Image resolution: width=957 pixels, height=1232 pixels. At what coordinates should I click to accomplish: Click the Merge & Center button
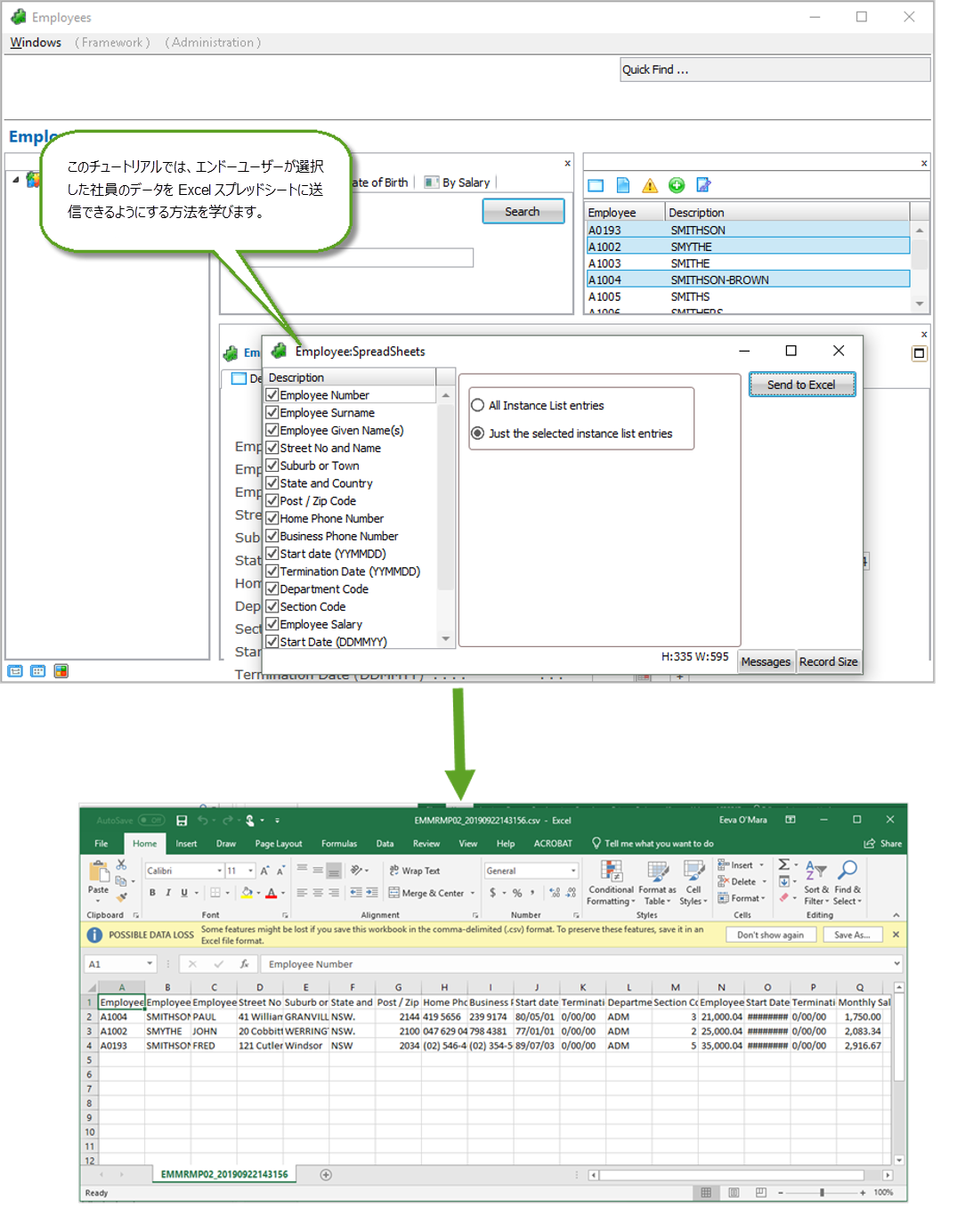click(426, 893)
